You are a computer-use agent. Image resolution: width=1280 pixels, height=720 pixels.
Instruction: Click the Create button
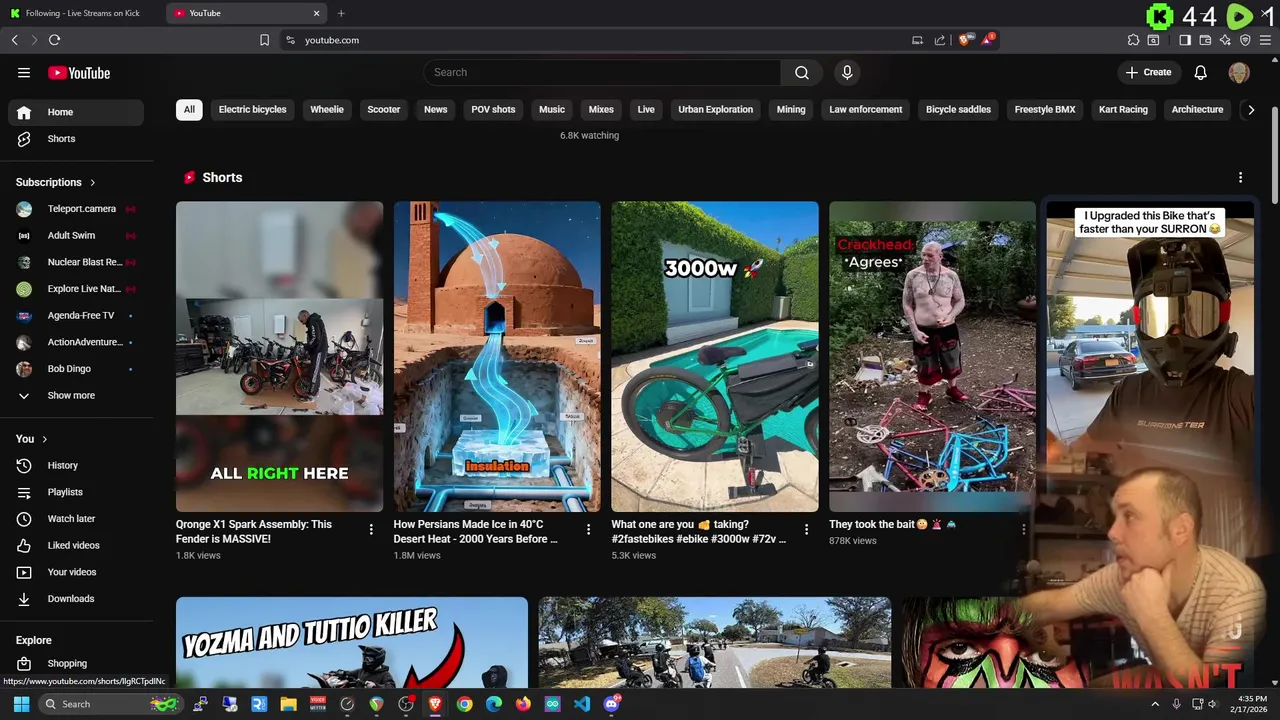pyautogui.click(x=1148, y=72)
